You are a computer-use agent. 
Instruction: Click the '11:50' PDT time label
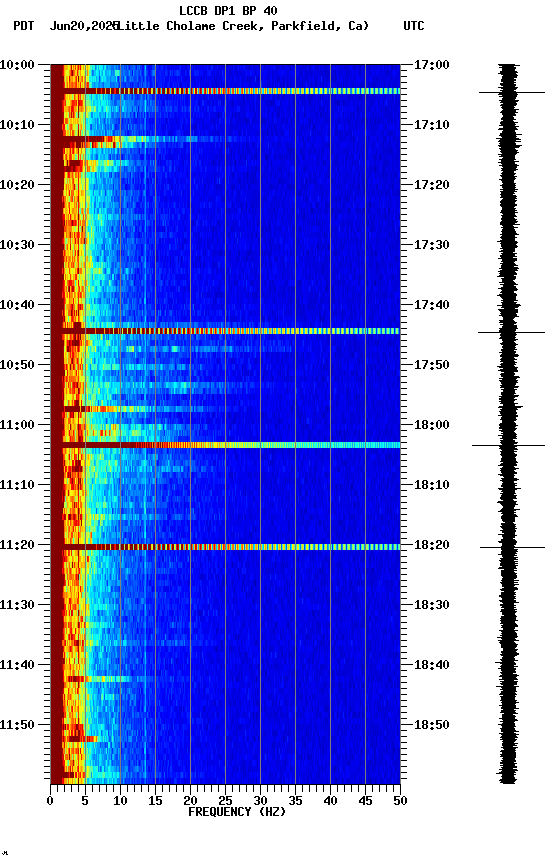(17, 725)
